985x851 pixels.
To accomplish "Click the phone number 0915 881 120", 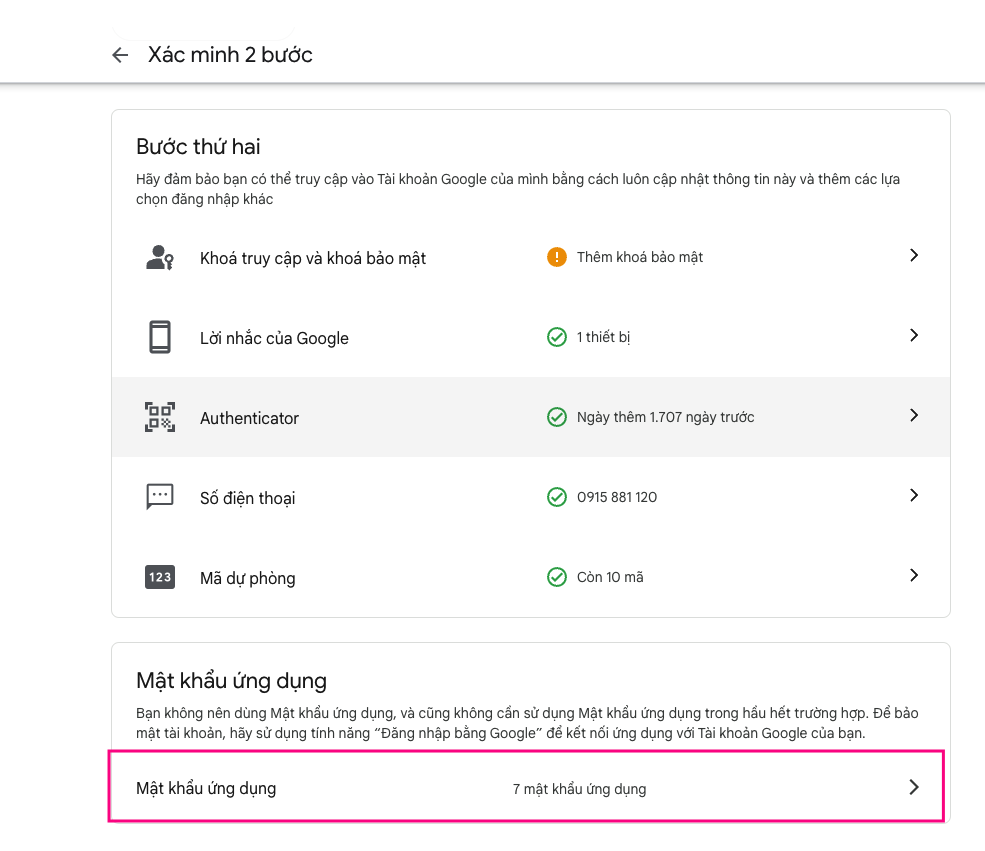I will tap(617, 497).
